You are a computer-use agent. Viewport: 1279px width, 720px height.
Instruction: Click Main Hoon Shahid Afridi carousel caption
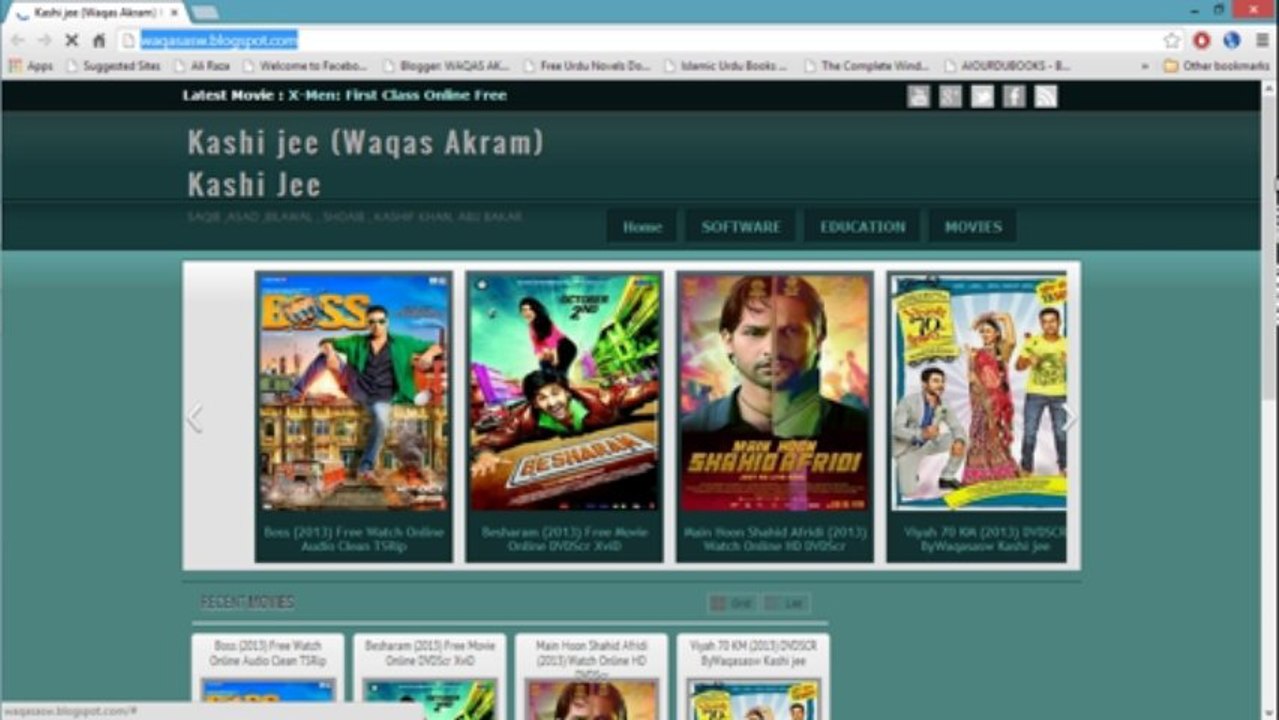point(775,539)
